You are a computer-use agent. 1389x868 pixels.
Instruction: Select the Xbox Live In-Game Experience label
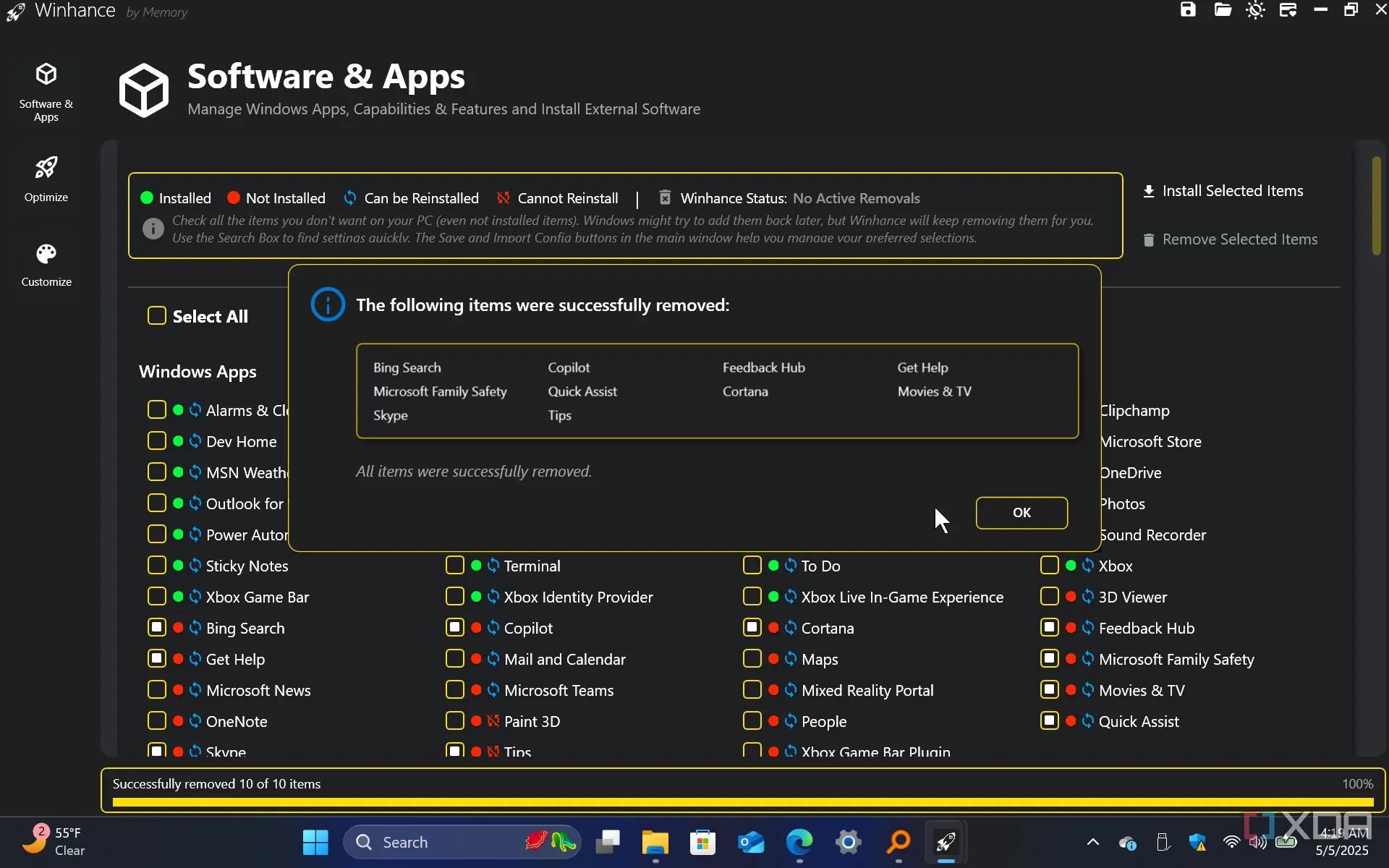click(902, 597)
